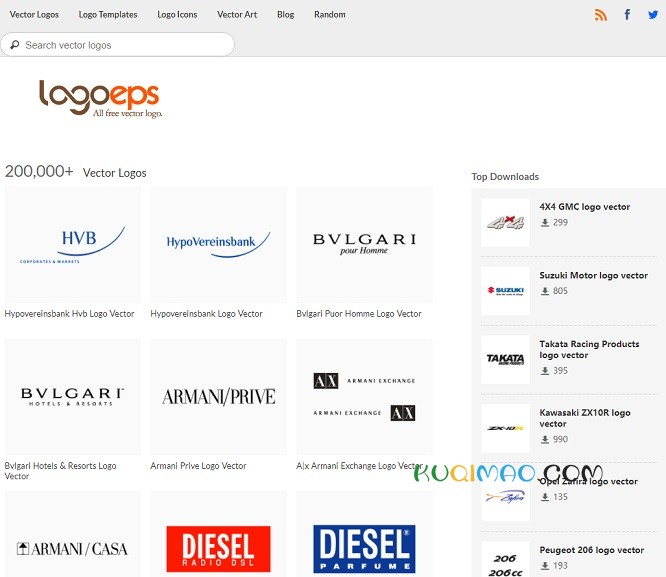Click Hypovereinsbank Hvb Logo Vector link
Screen dimensions: 666x577
click(69, 314)
